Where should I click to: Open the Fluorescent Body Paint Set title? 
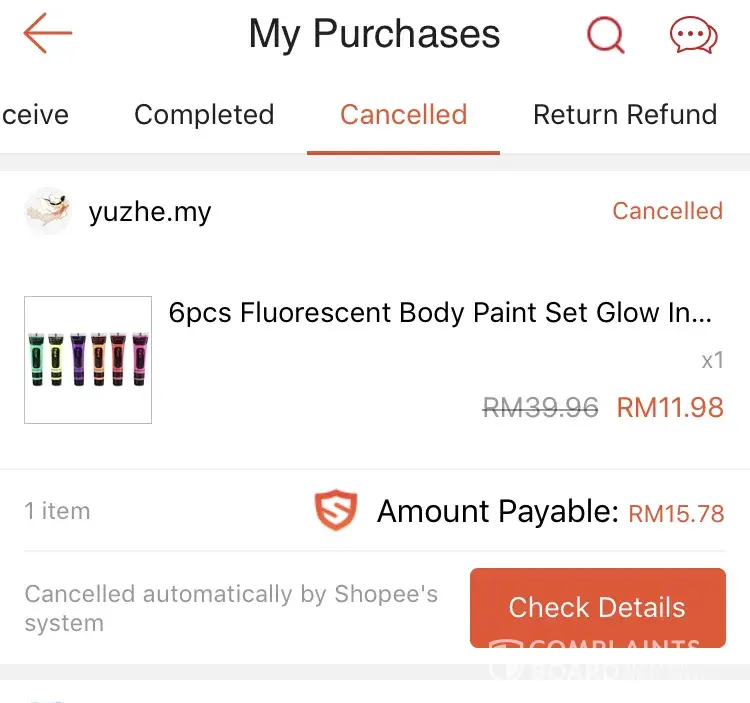click(x=440, y=313)
